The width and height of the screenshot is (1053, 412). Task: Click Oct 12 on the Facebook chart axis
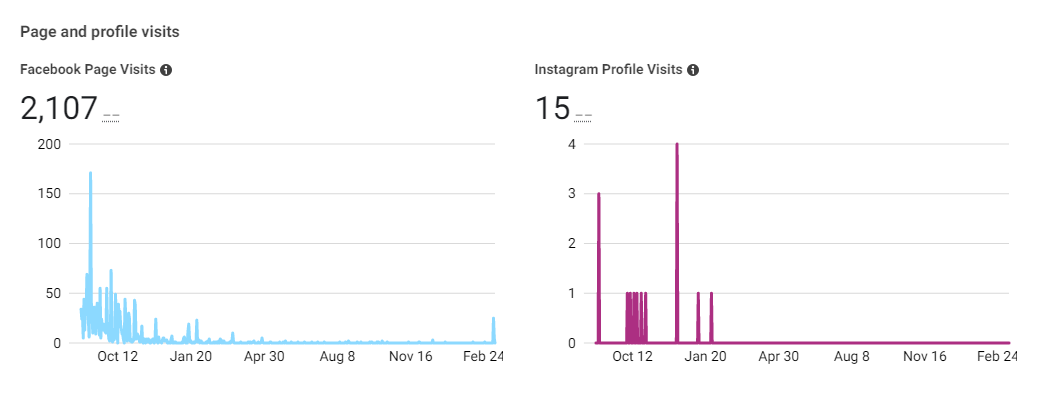tap(118, 356)
